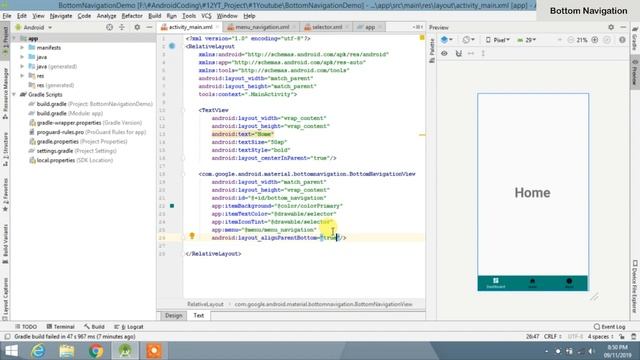Expand the manifests folder
This screenshot has width=640, height=360.
[22, 48]
